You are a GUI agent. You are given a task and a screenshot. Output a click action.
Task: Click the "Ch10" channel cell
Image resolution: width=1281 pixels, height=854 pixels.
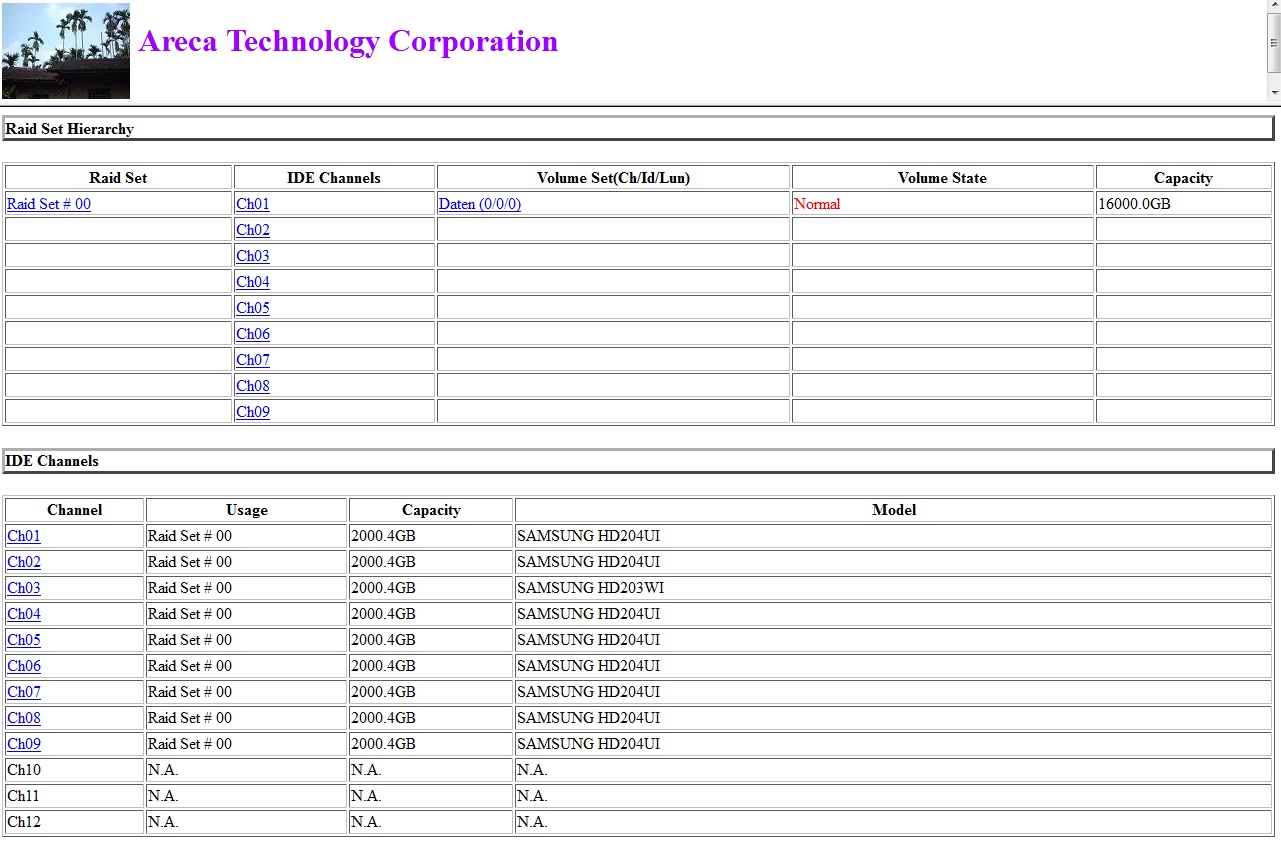[x=75, y=770]
